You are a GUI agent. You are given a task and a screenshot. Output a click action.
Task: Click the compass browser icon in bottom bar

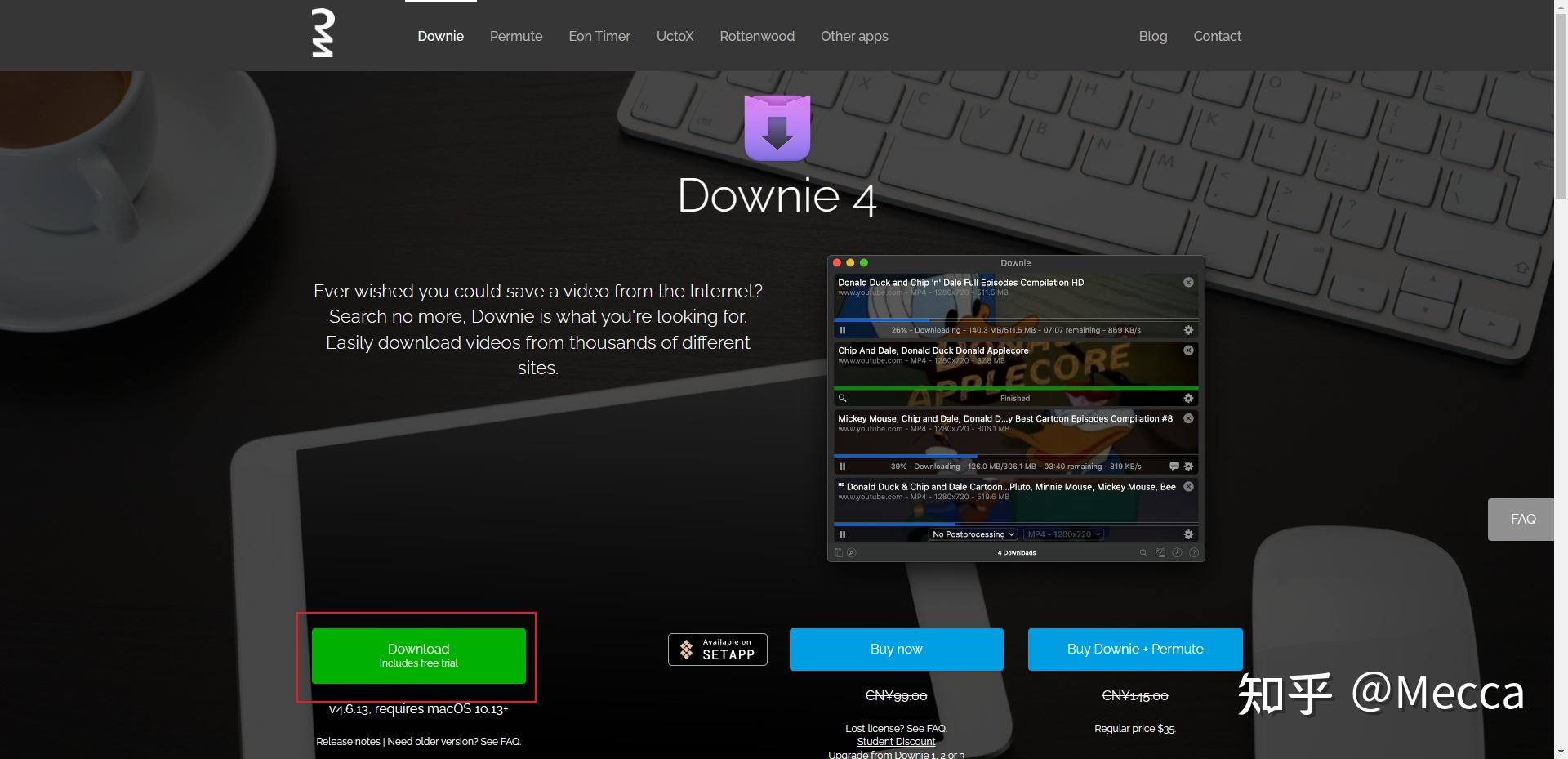click(x=853, y=552)
